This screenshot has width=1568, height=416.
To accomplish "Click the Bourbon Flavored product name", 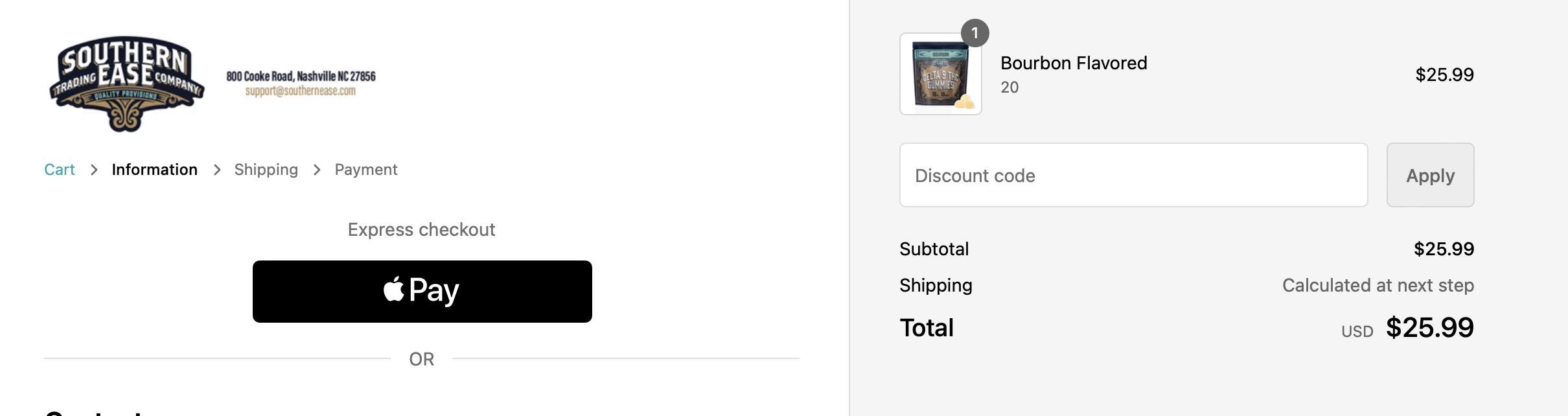I will point(1074,63).
